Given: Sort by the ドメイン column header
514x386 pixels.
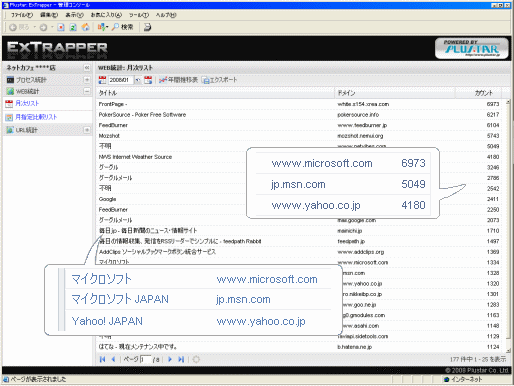Looking at the screenshot, I should [395, 93].
